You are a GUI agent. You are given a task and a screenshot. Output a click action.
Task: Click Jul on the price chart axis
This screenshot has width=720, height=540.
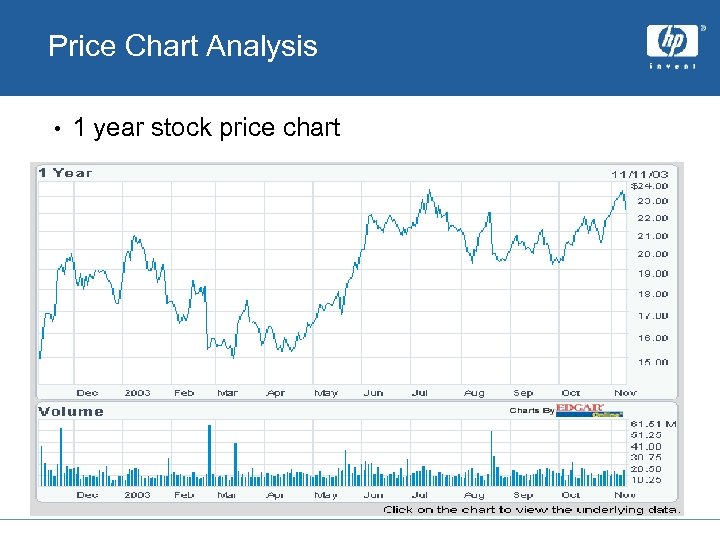click(420, 393)
